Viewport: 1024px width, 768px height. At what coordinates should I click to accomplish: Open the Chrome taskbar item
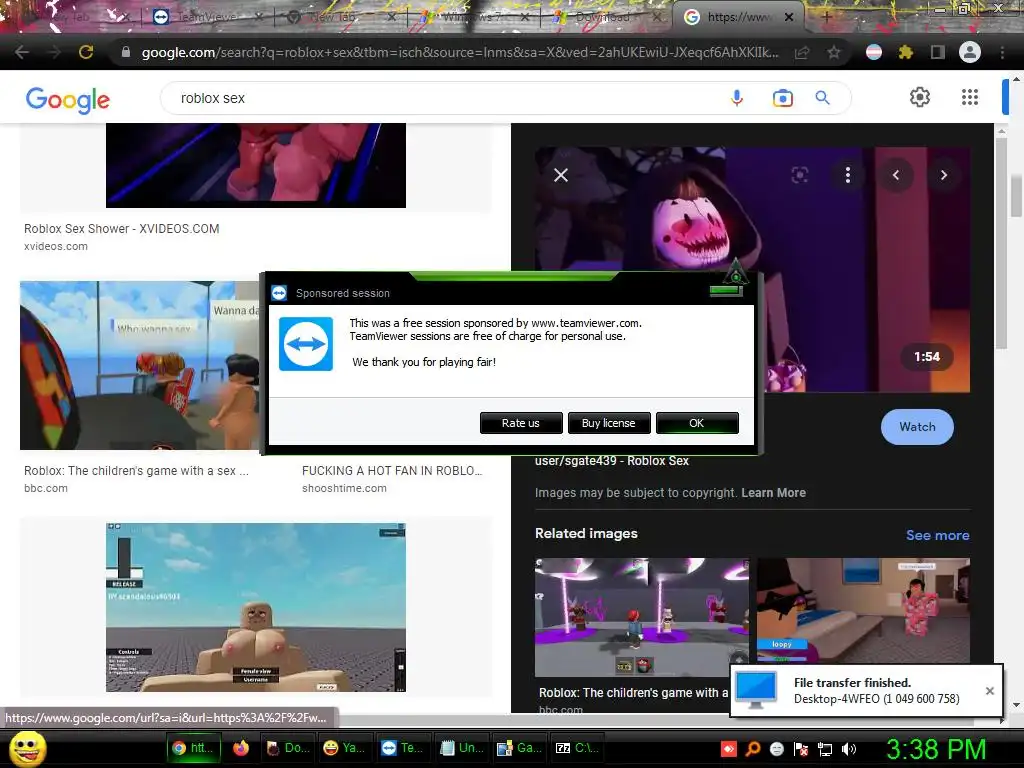pyautogui.click(x=193, y=748)
